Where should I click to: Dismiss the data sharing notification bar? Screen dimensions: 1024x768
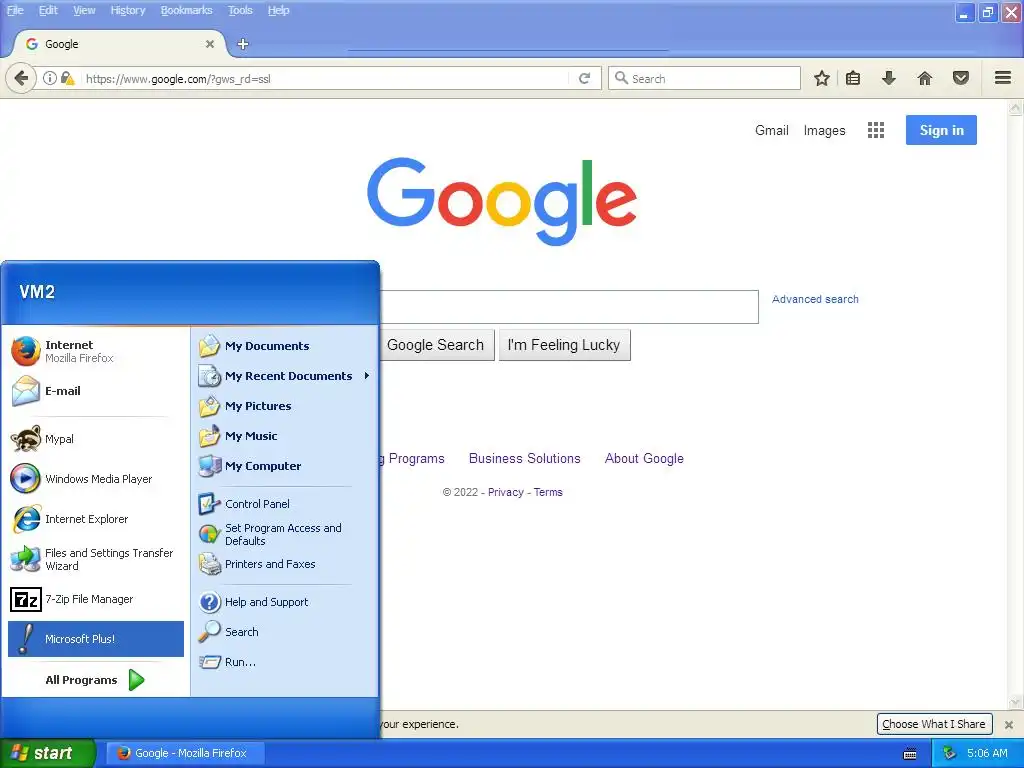[x=1009, y=725]
